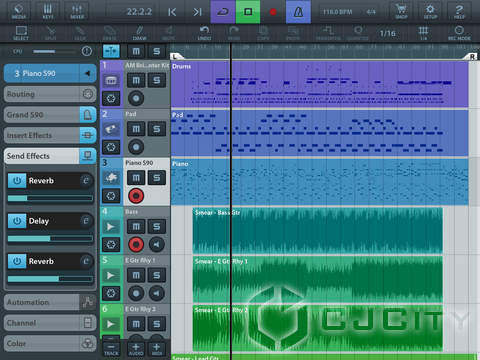Adjust the bottom Reverb send level slider

coord(50,279)
